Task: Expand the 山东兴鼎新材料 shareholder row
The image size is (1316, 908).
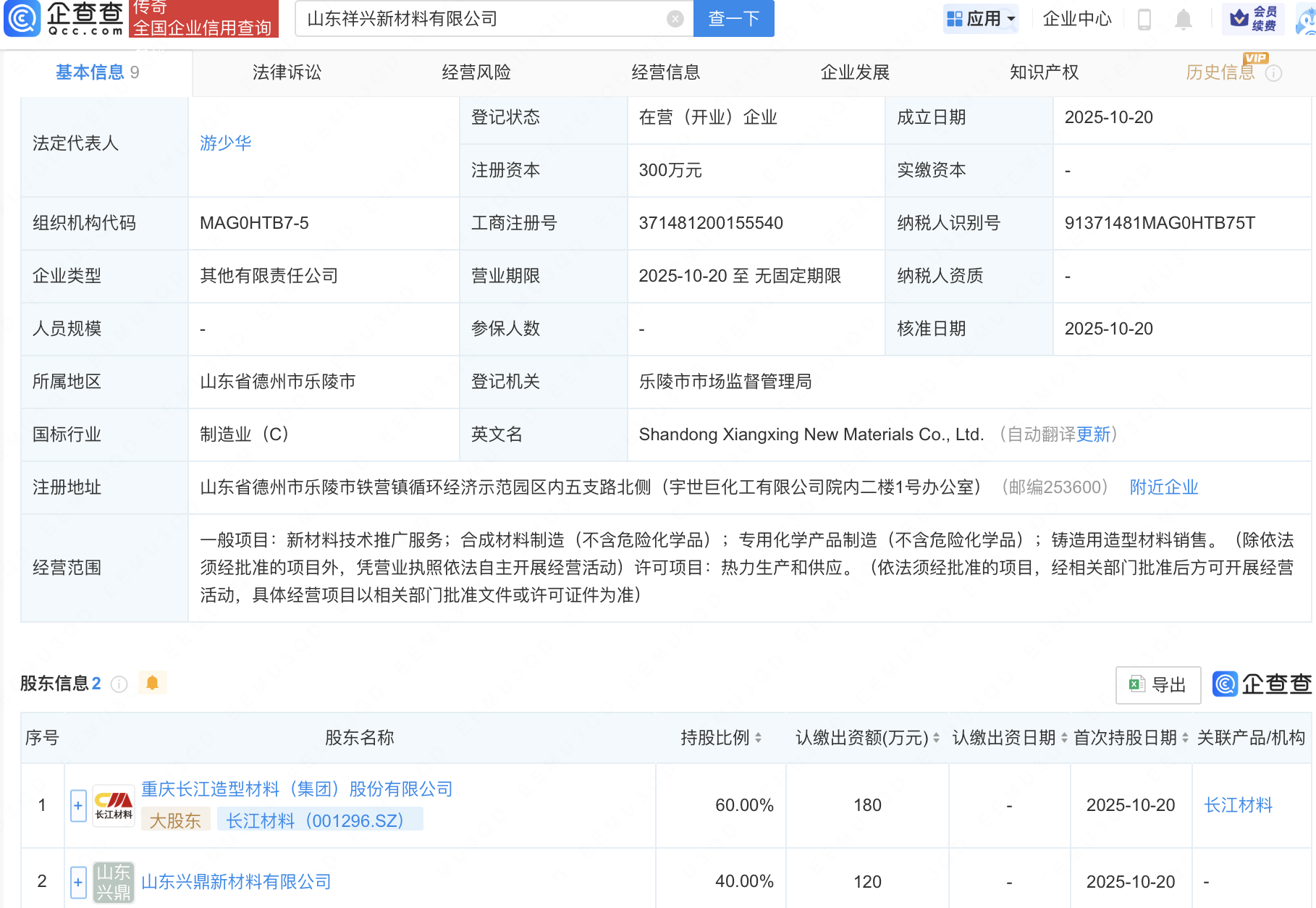Action: (78, 882)
